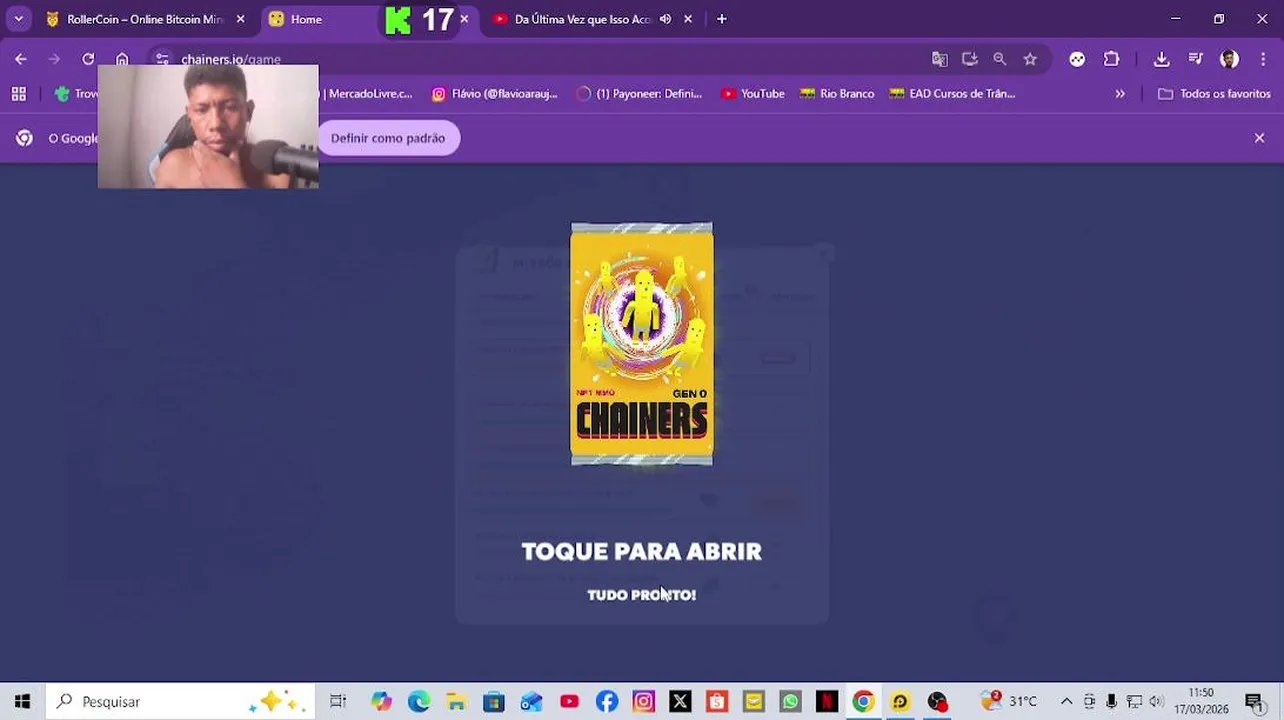Viewport: 1284px width, 720px height.
Task: Click the TUDO PRONTO! label
Action: [642, 595]
